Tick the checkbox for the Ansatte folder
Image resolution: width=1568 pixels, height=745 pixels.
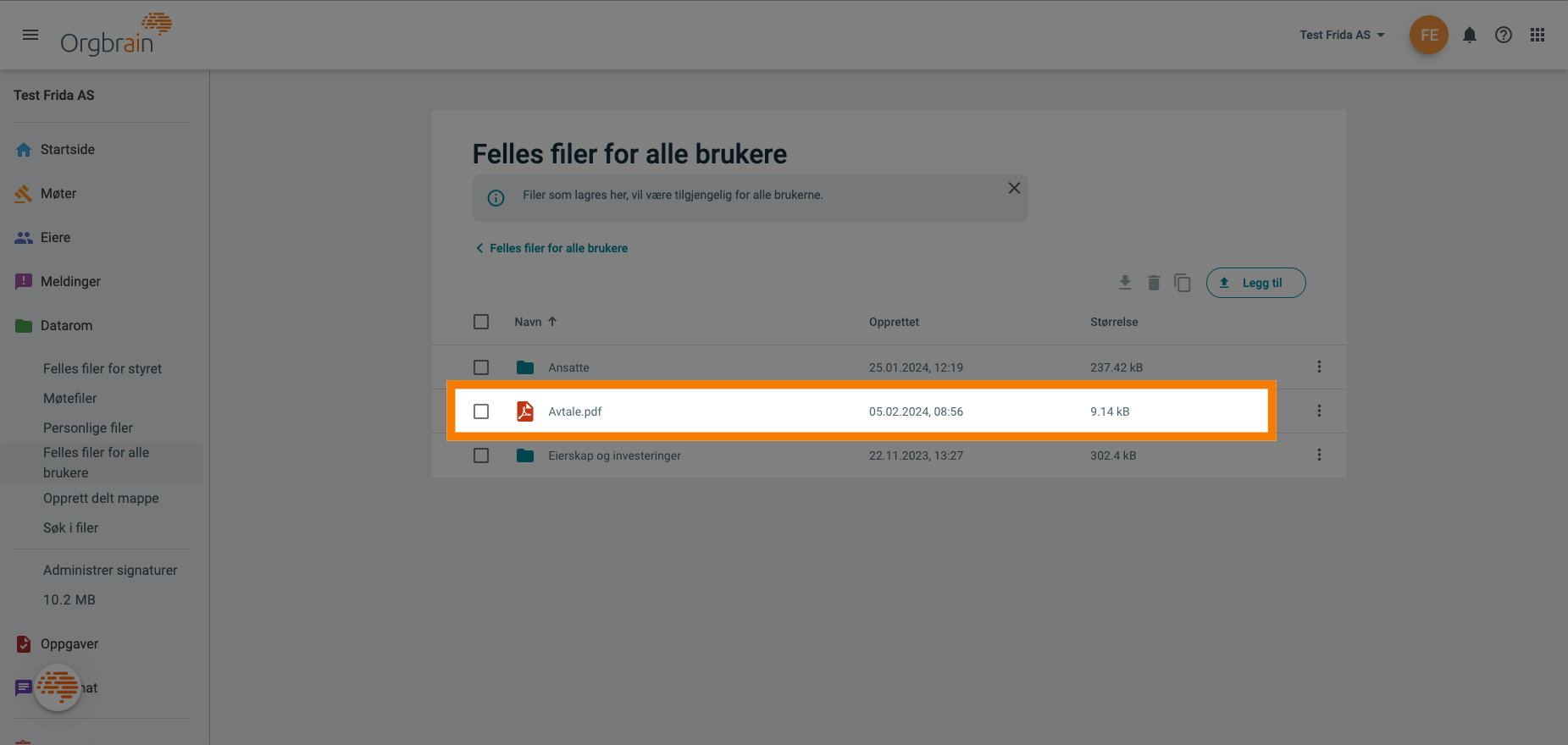tap(481, 367)
